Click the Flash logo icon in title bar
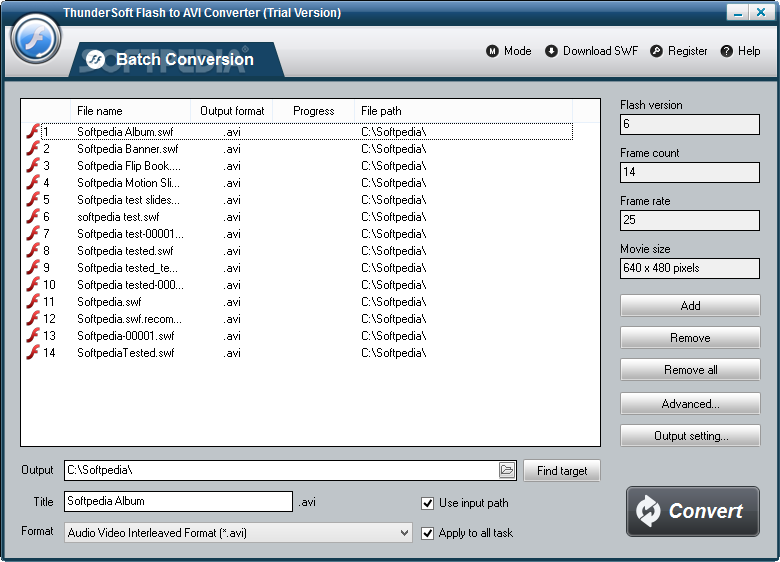The width and height of the screenshot is (780, 562). (36, 39)
